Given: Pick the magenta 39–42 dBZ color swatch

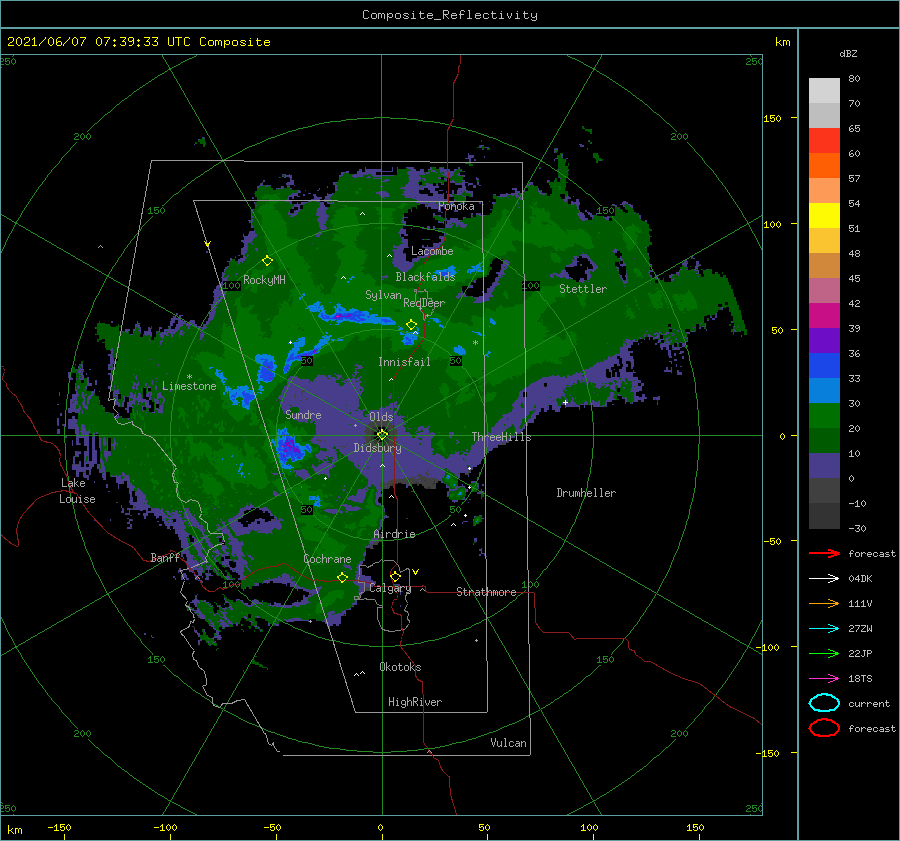Looking at the screenshot, I should tap(824, 316).
